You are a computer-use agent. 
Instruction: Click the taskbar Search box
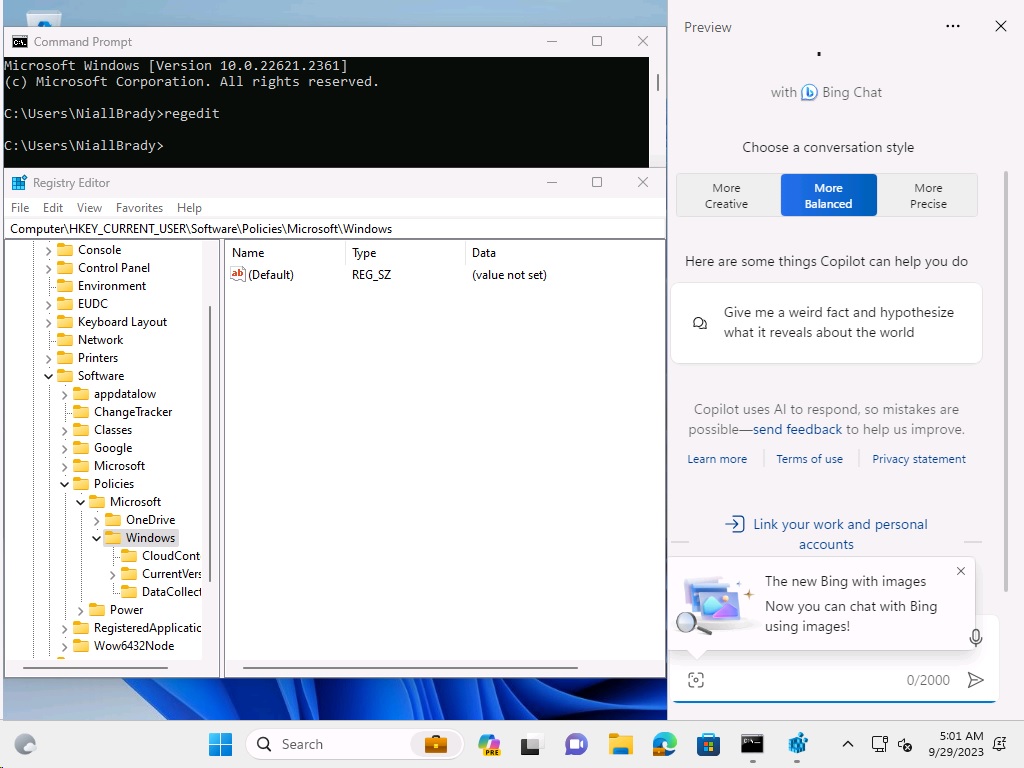[355, 744]
